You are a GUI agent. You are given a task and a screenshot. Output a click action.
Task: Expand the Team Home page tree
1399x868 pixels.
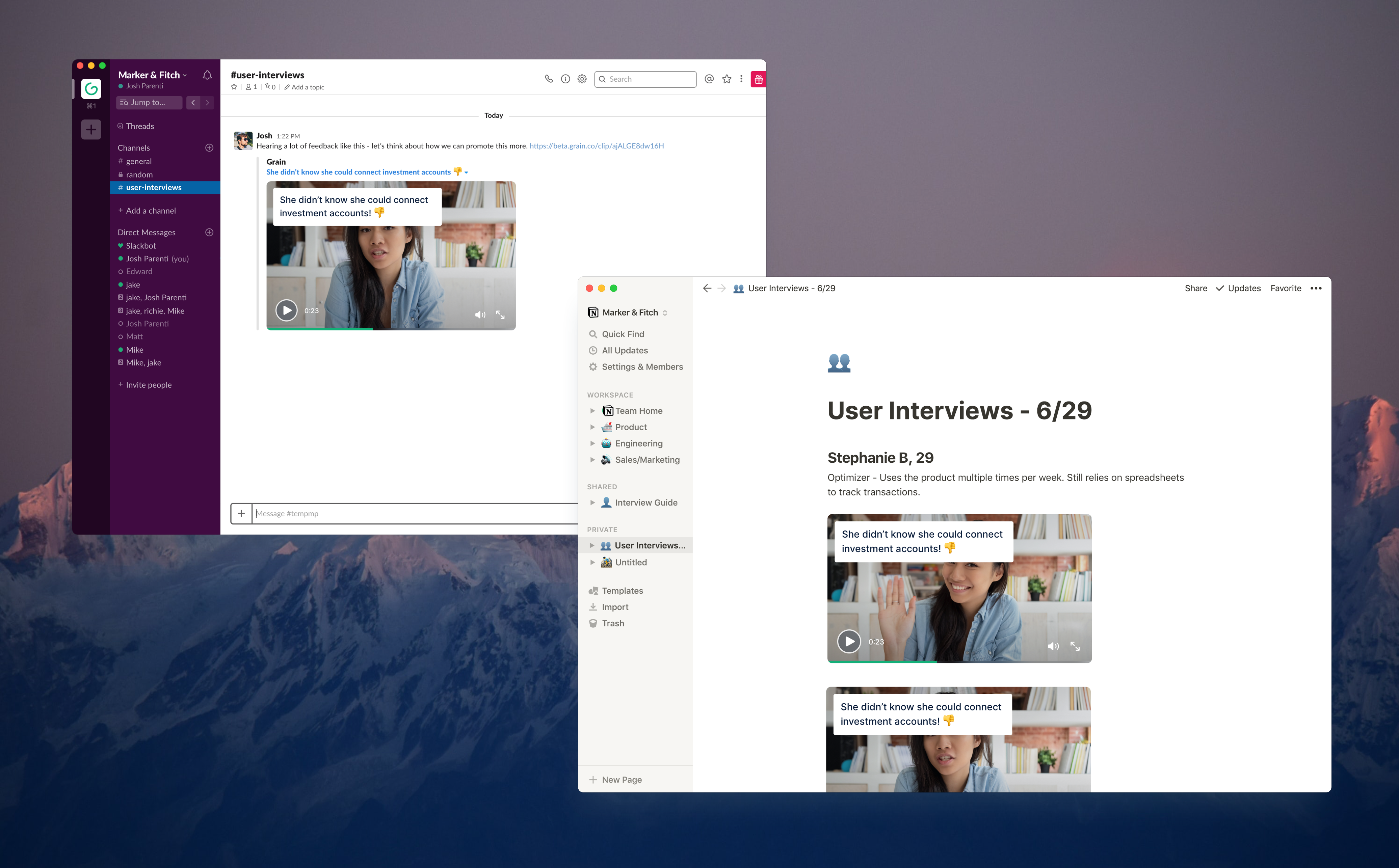(x=592, y=411)
